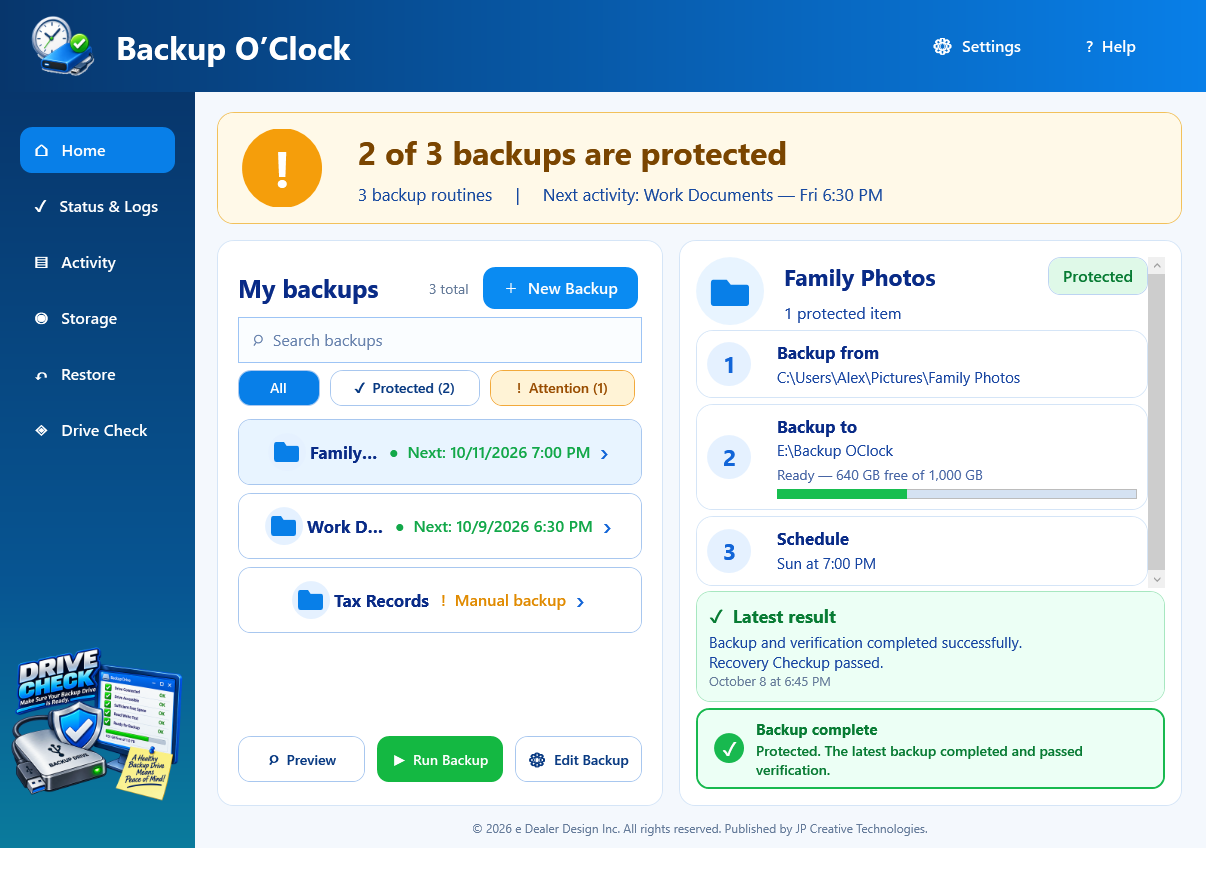Click the Drive Check diamond icon
Image resolution: width=1222 pixels, height=887 pixels.
click(41, 431)
